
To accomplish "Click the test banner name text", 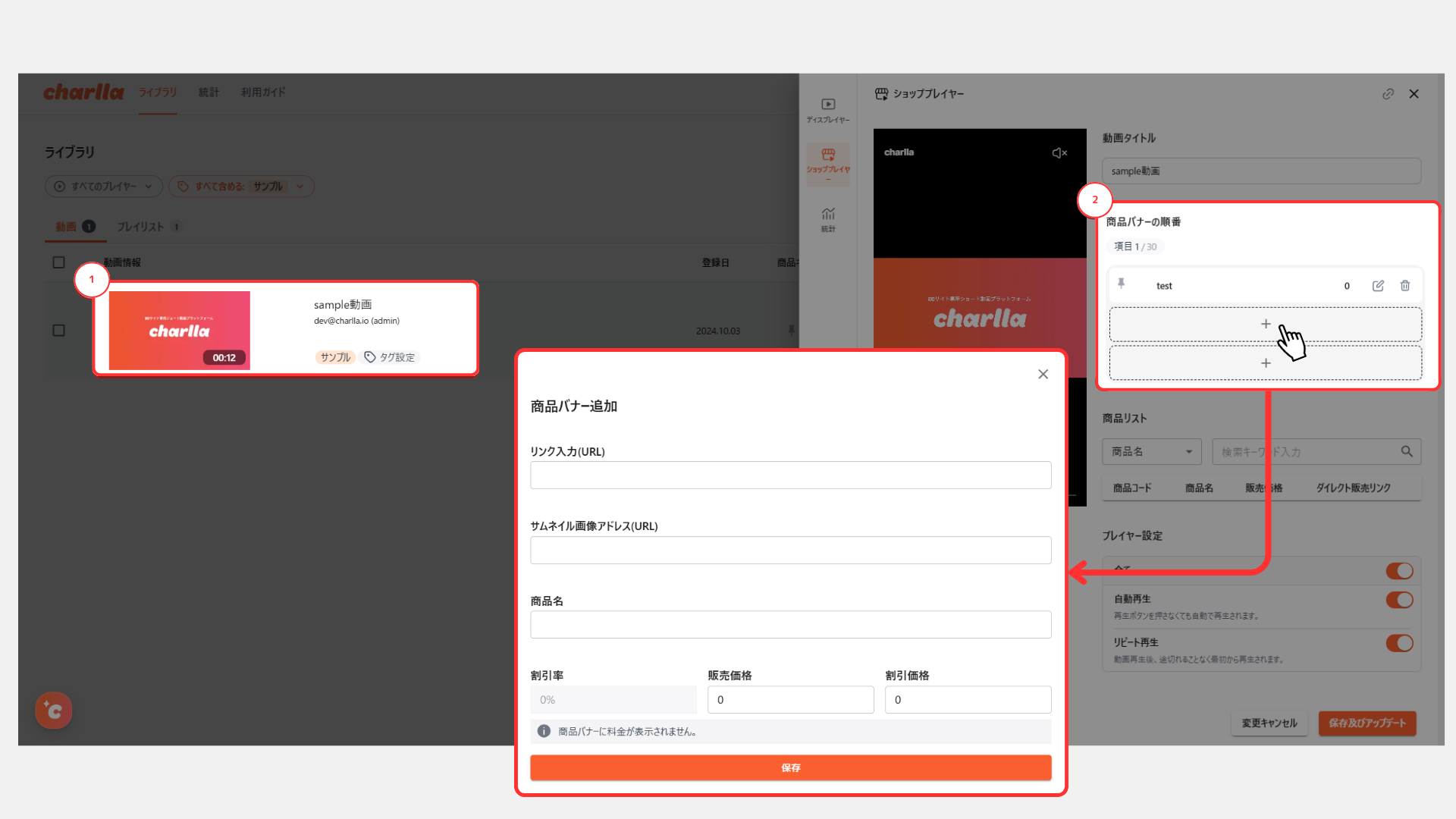I will [x=1164, y=287].
